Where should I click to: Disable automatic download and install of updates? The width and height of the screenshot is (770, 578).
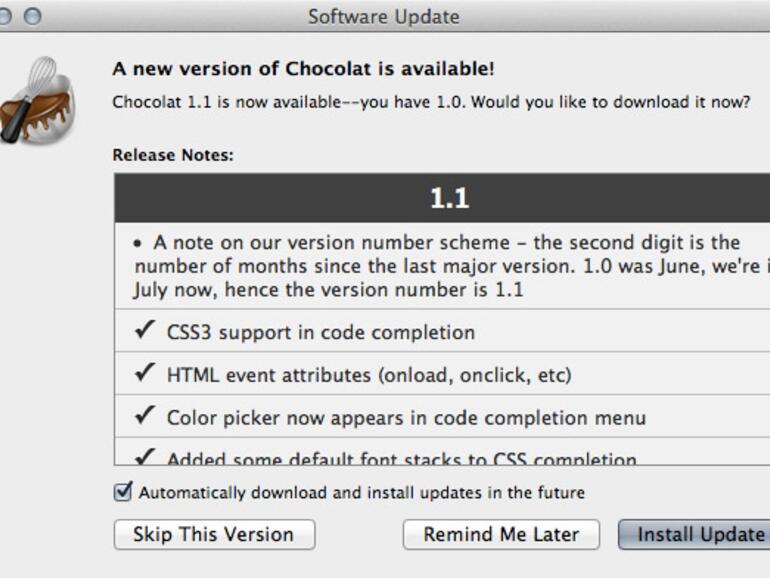(x=123, y=492)
